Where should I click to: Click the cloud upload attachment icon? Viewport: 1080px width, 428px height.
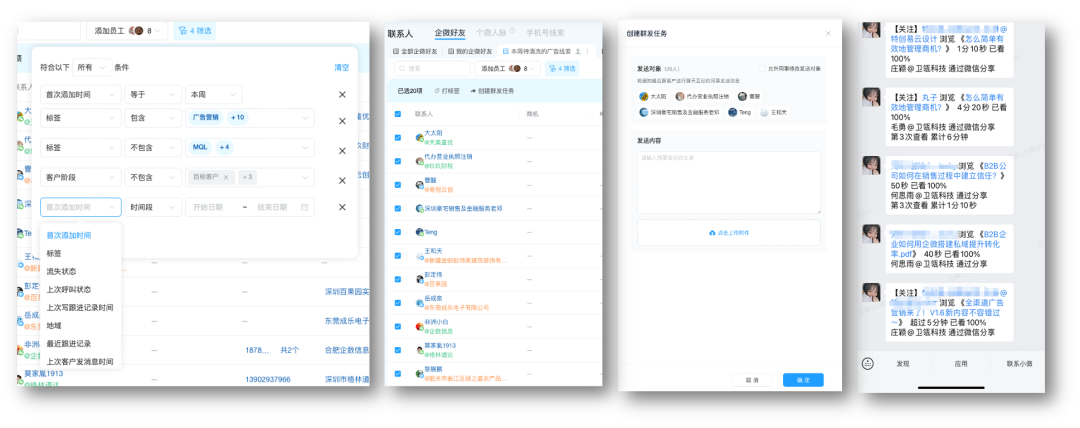tap(712, 232)
